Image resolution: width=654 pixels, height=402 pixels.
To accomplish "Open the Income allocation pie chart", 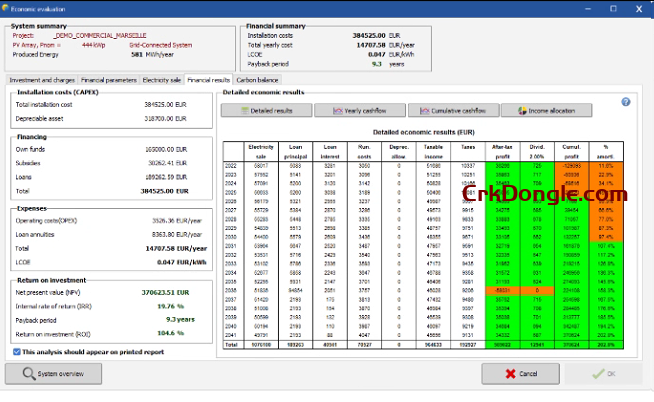I will 546,110.
